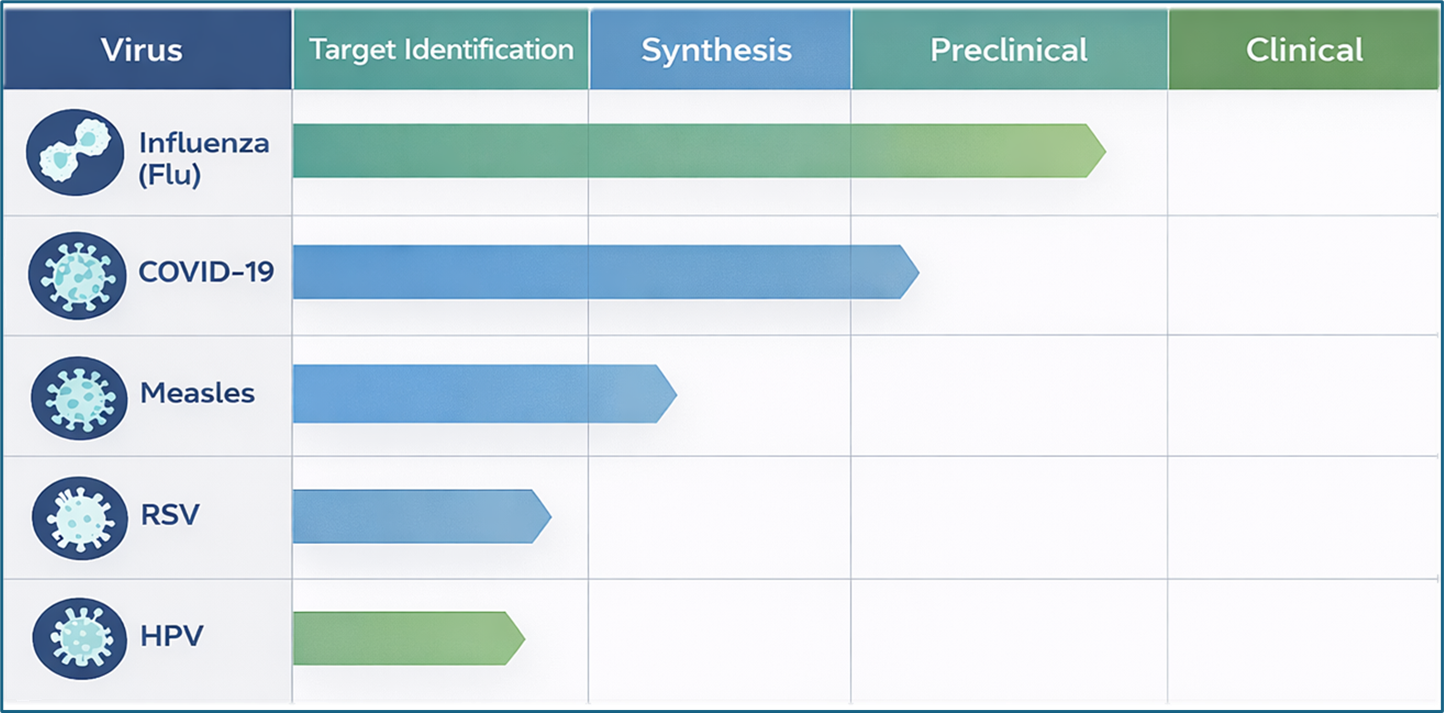Screen dimensions: 1444x713
Task: Click the RSV text label
Action: (170, 515)
